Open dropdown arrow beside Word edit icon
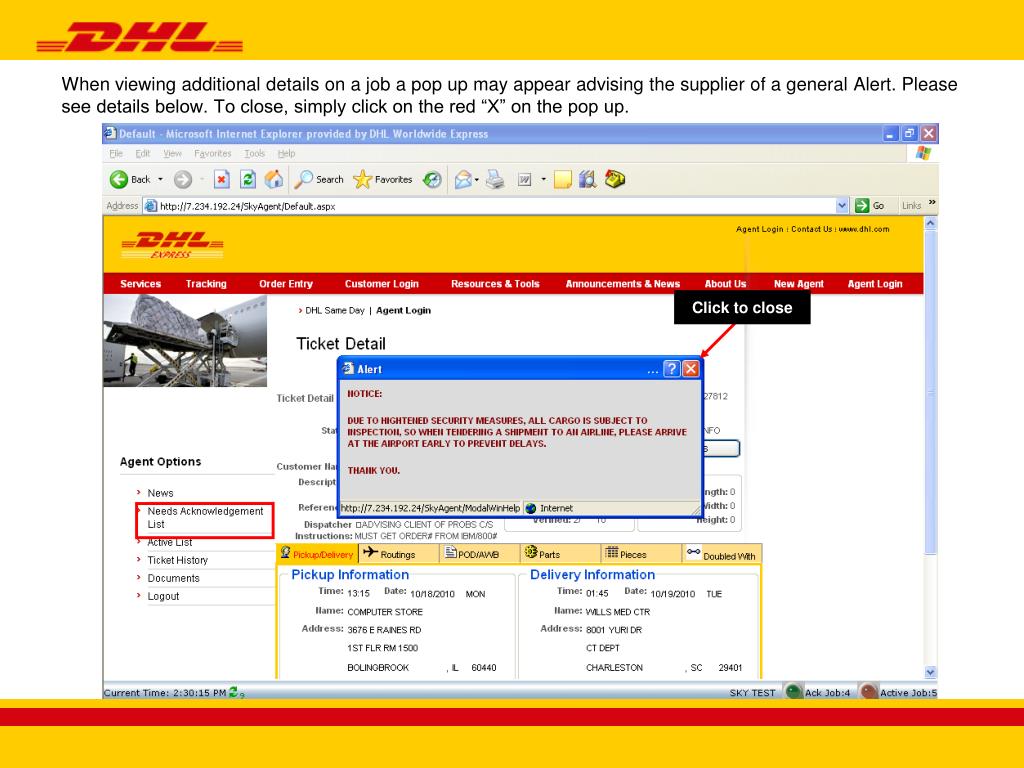This screenshot has height=768, width=1024. (x=543, y=179)
